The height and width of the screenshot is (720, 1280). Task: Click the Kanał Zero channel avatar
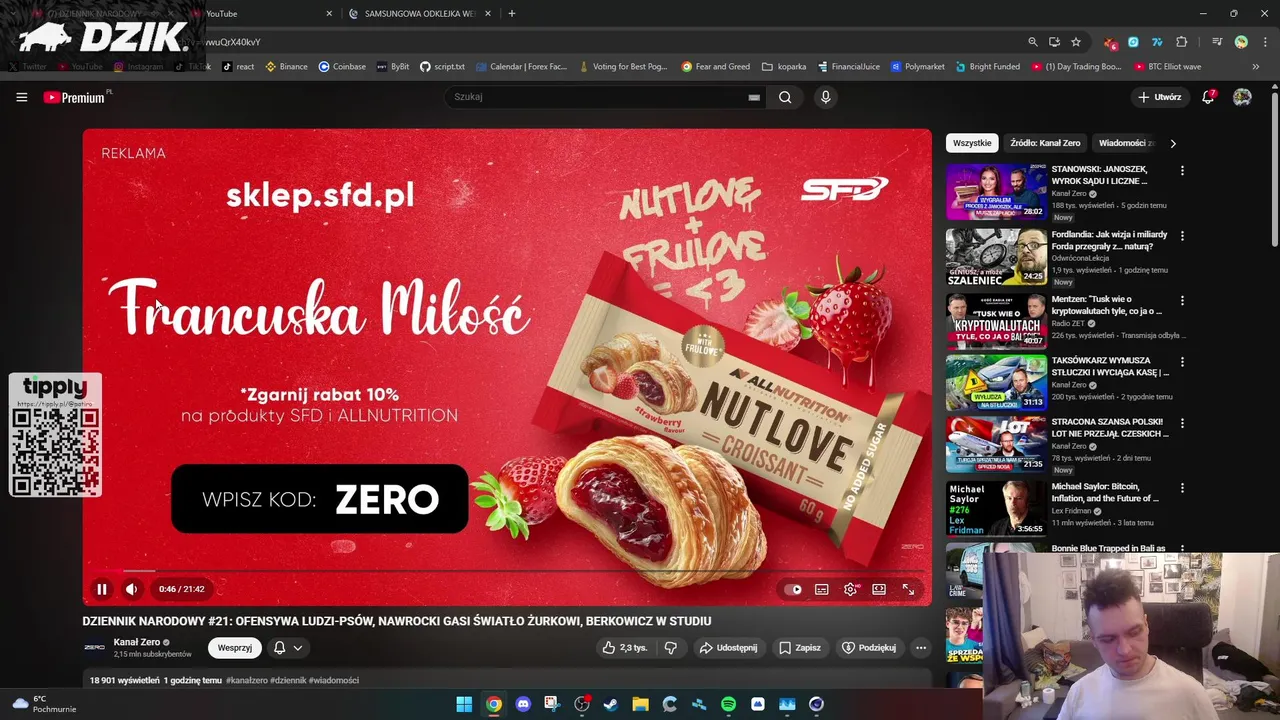94,648
